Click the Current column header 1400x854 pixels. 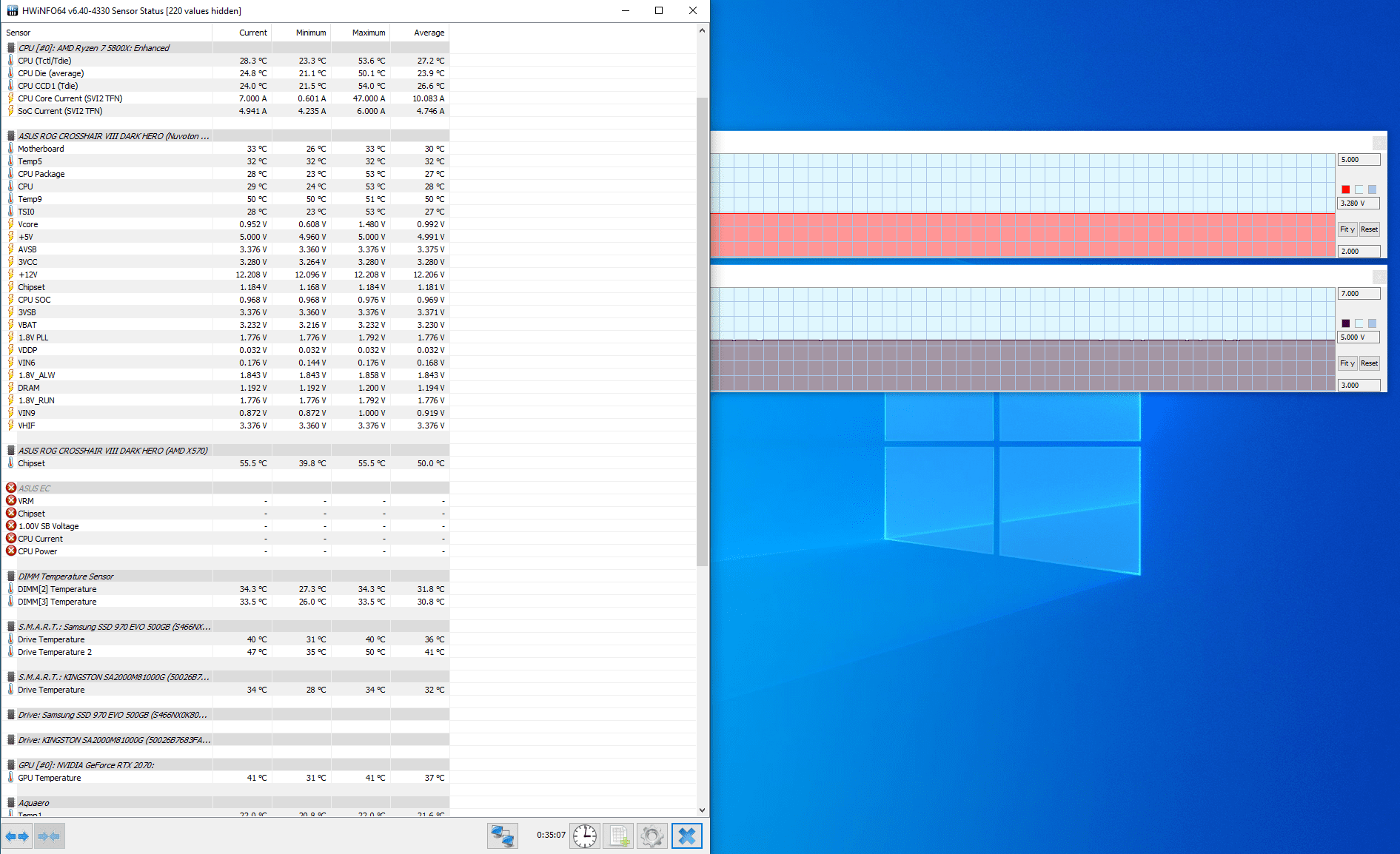pos(242,33)
